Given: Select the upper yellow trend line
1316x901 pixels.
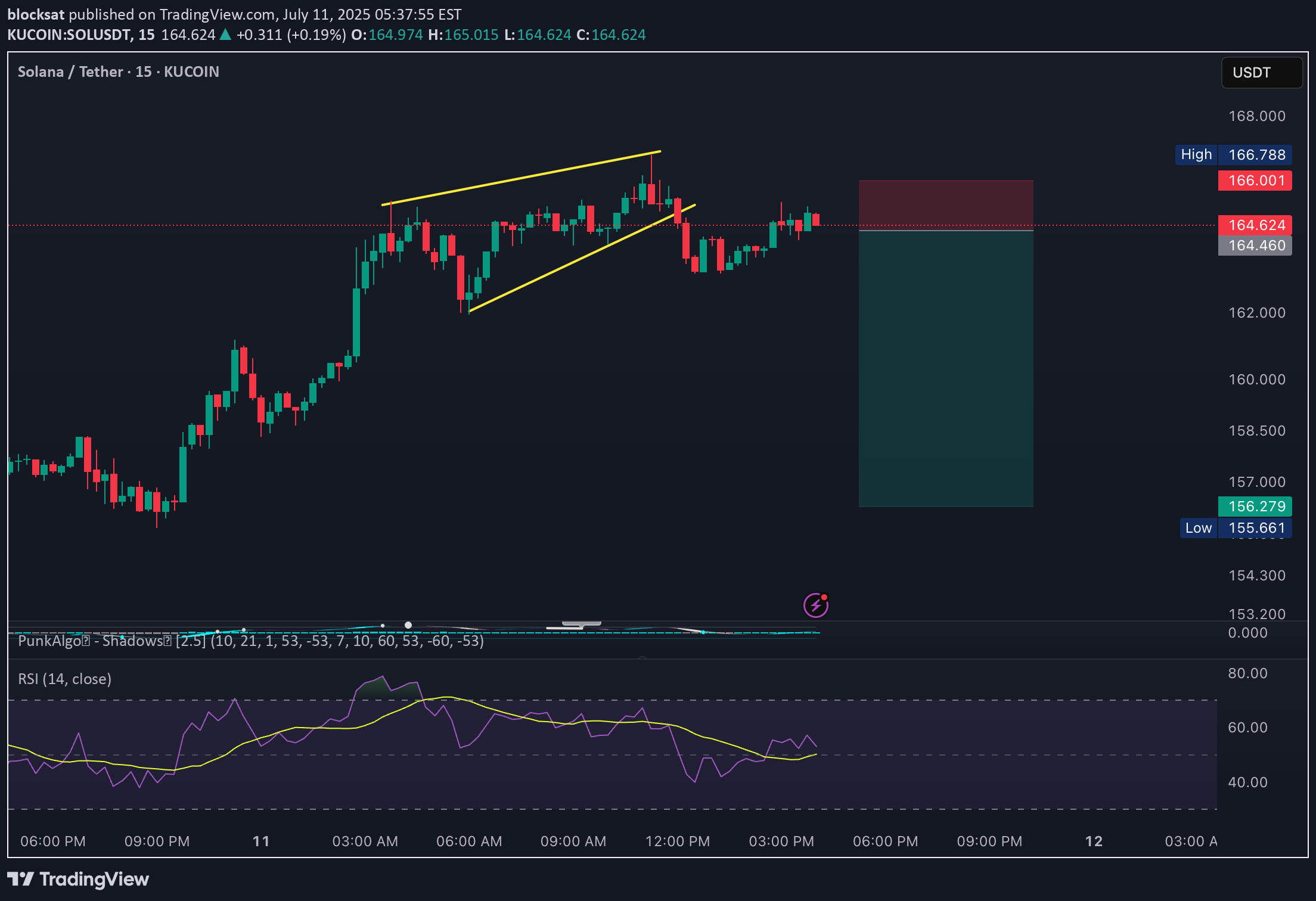Looking at the screenshot, I should 521,178.
